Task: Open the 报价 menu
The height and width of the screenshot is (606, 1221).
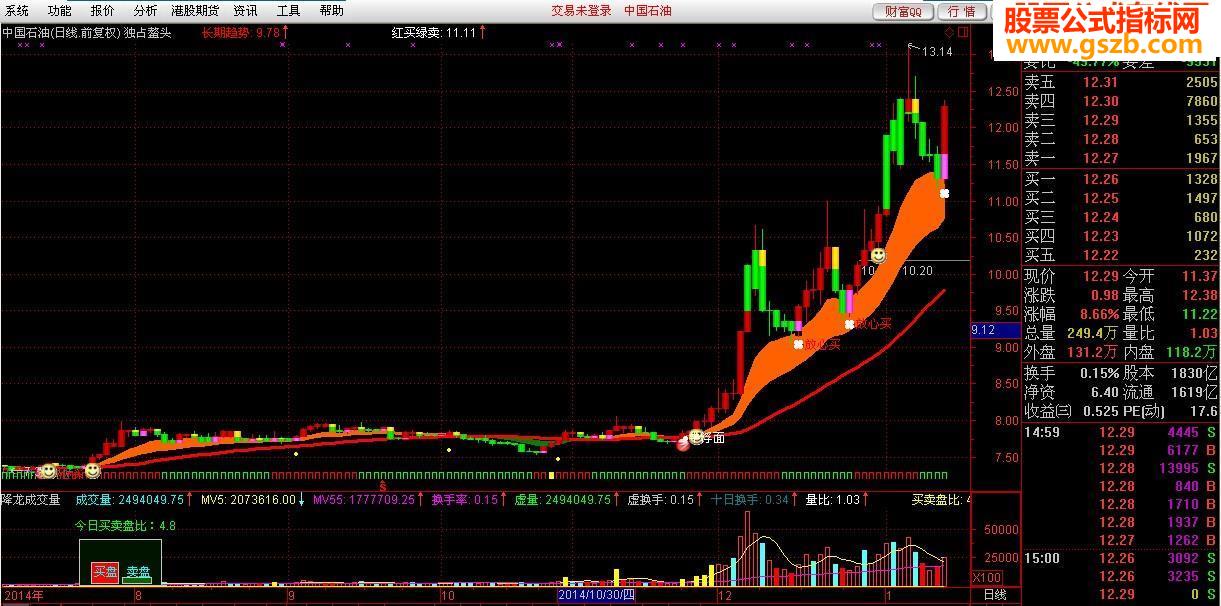Action: (x=103, y=11)
